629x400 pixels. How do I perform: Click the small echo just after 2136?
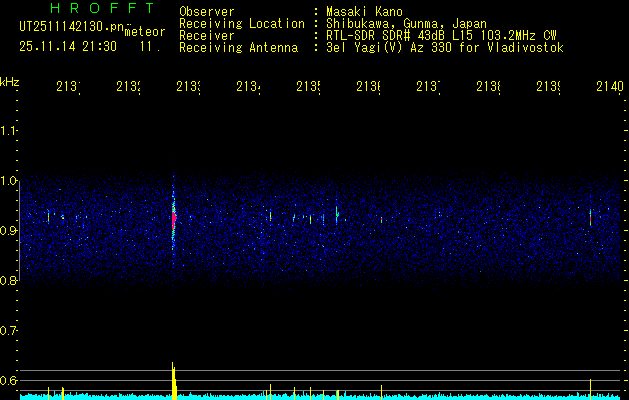click(x=381, y=220)
